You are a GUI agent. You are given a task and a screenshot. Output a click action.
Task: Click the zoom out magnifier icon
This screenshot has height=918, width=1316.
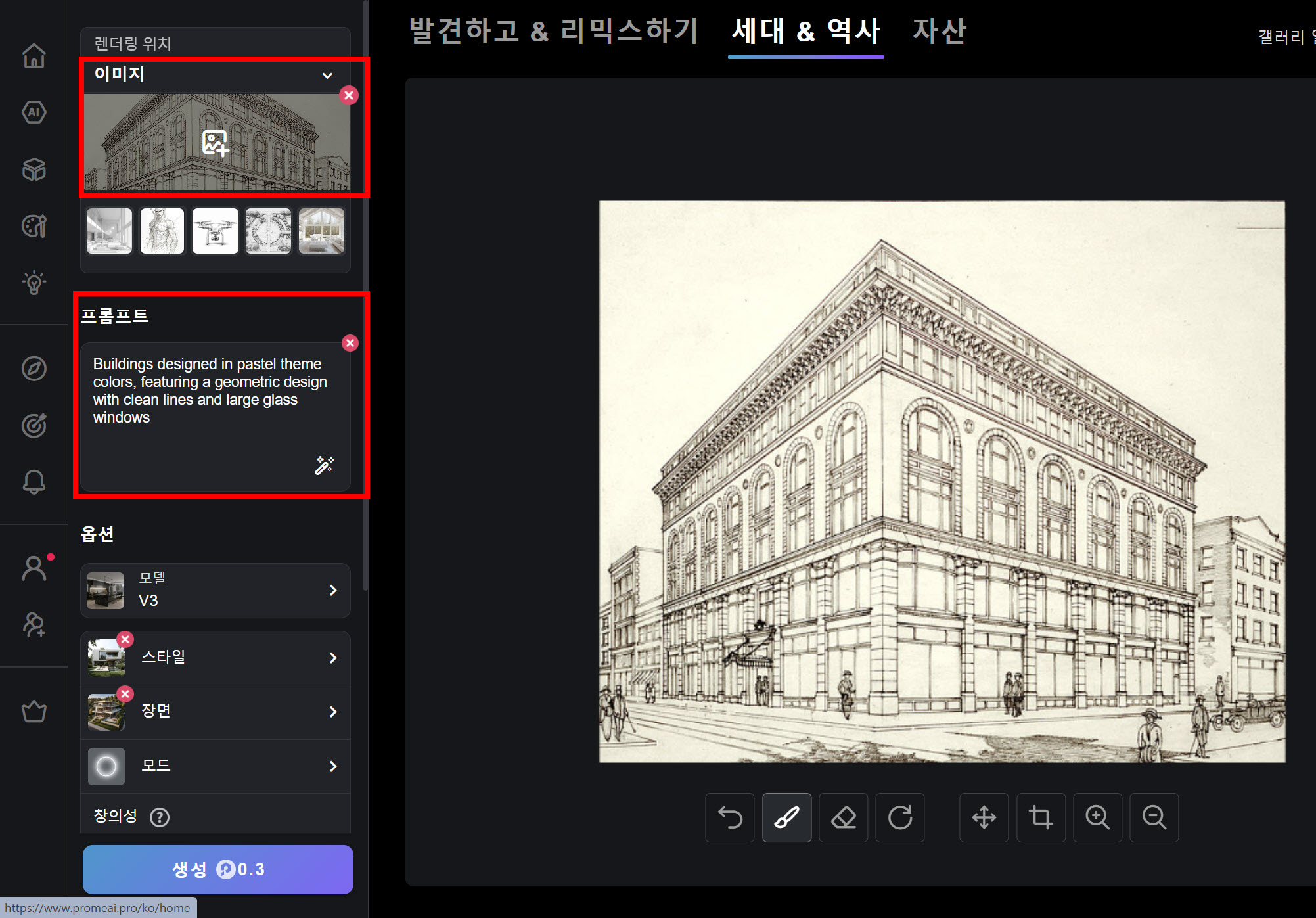[1154, 817]
